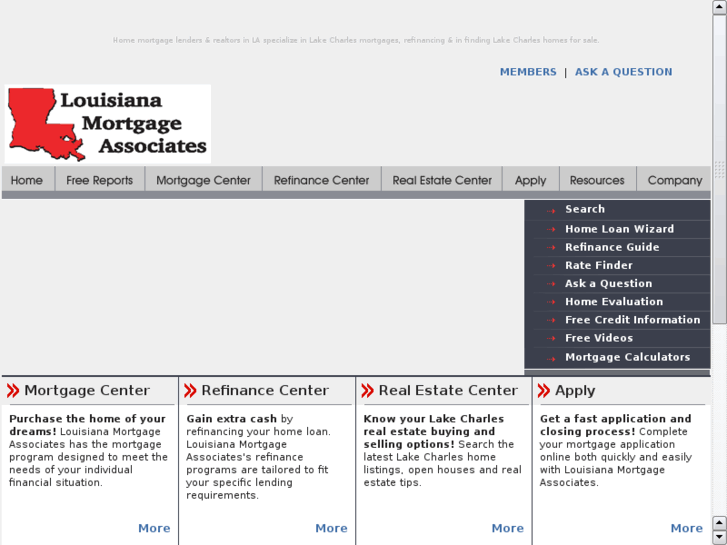Click red arrow icon beside Home Evaluation
Screen dimensions: 727x545
click(x=551, y=302)
